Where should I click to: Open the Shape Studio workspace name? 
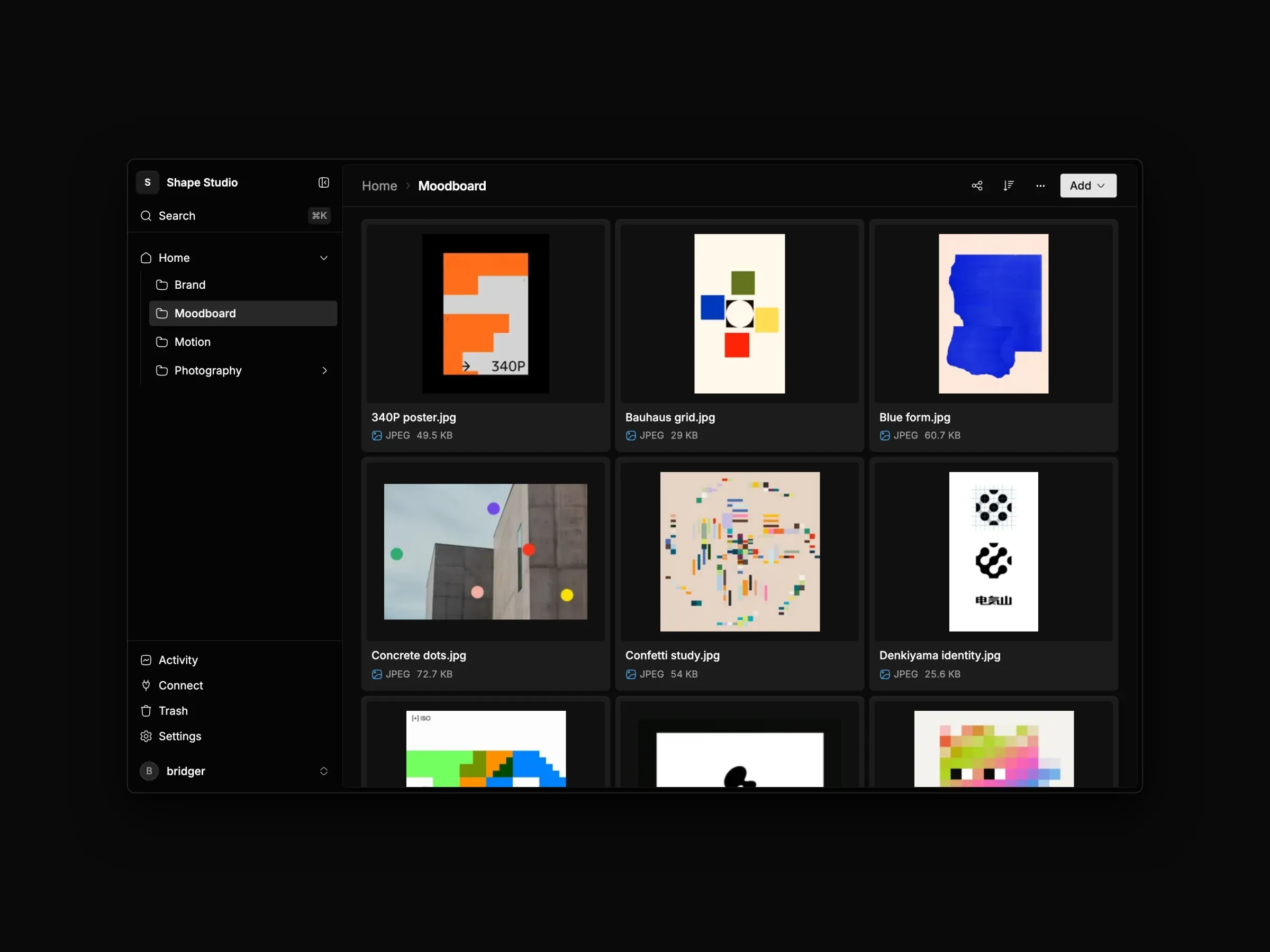tap(202, 182)
